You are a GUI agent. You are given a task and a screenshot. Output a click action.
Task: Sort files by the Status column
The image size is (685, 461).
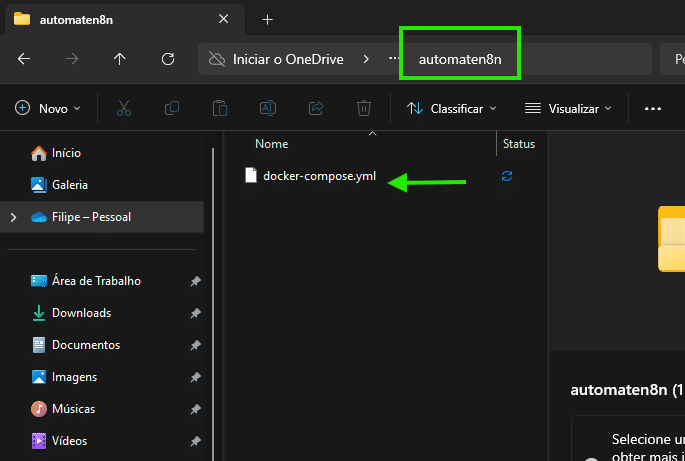pos(519,144)
